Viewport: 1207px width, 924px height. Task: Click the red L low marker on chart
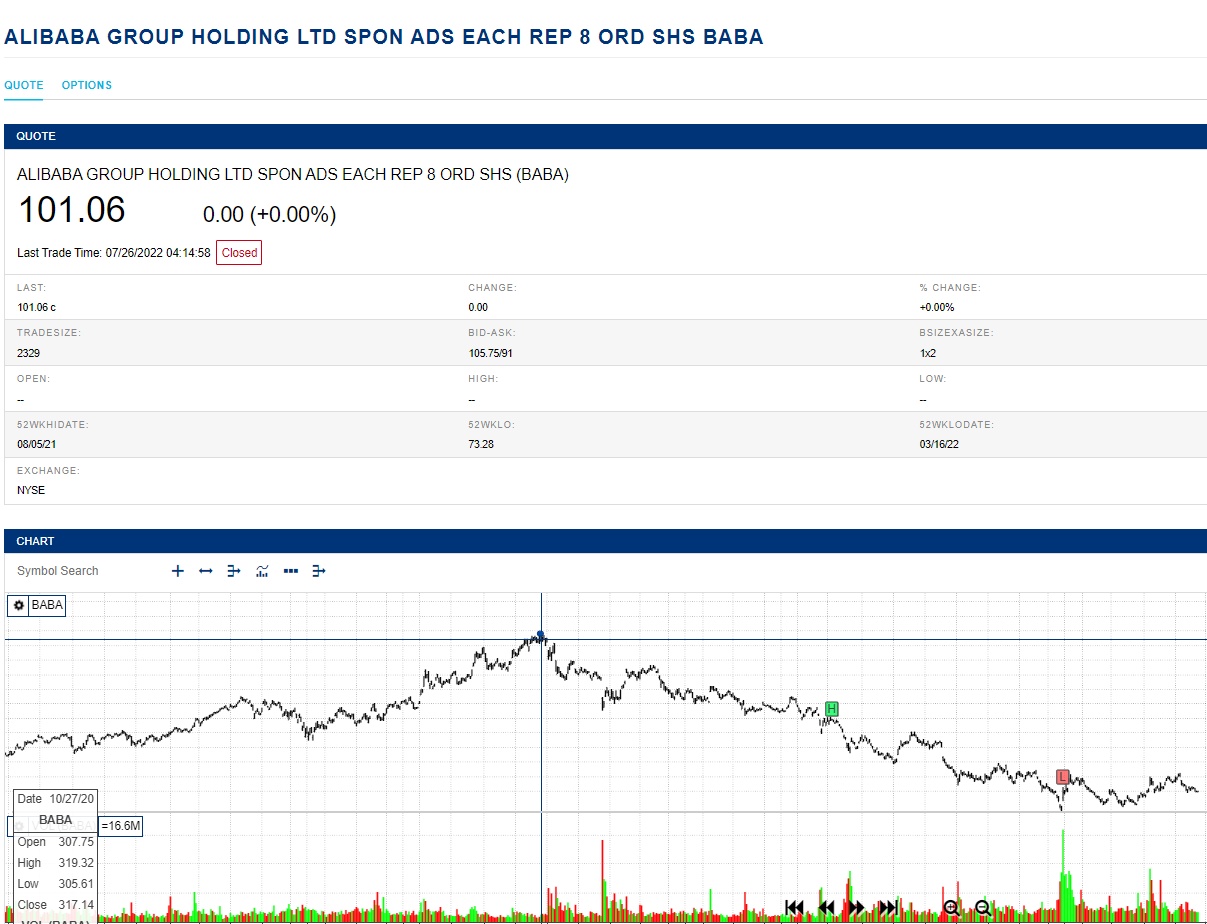tap(1063, 777)
